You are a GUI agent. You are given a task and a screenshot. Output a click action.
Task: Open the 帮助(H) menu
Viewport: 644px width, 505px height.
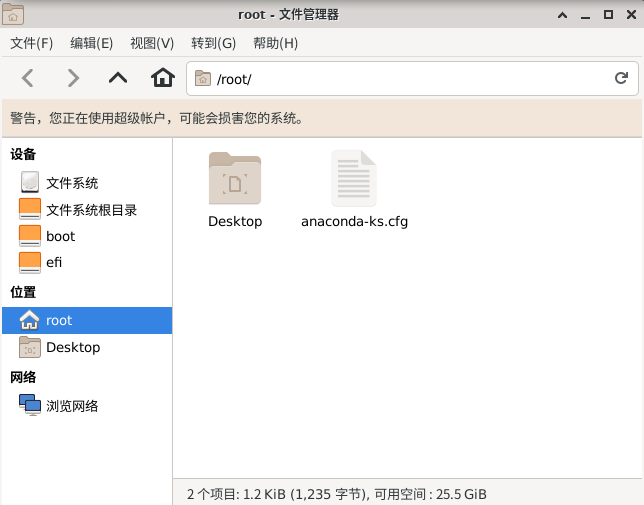tap(275, 43)
